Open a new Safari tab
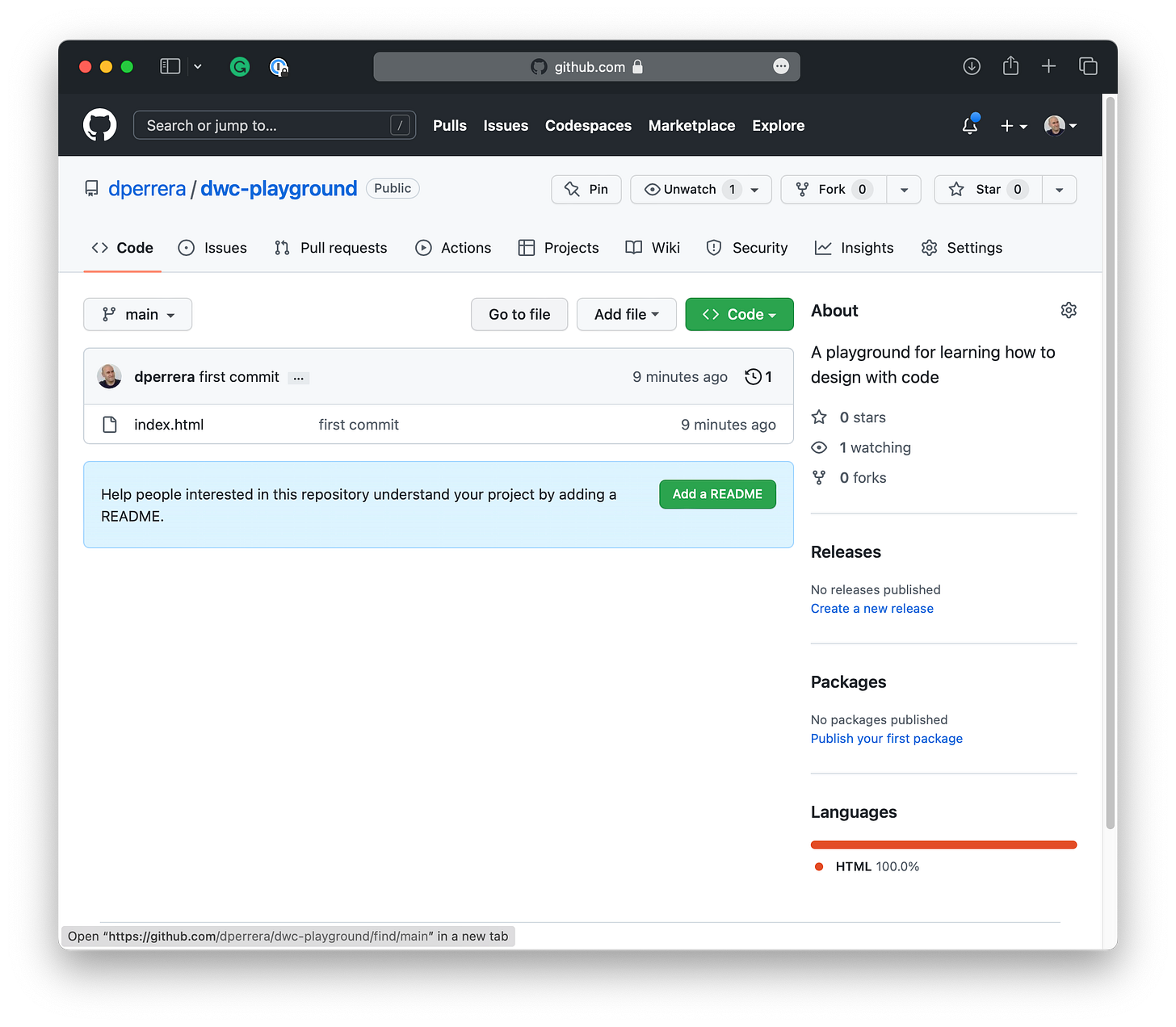 [1048, 66]
